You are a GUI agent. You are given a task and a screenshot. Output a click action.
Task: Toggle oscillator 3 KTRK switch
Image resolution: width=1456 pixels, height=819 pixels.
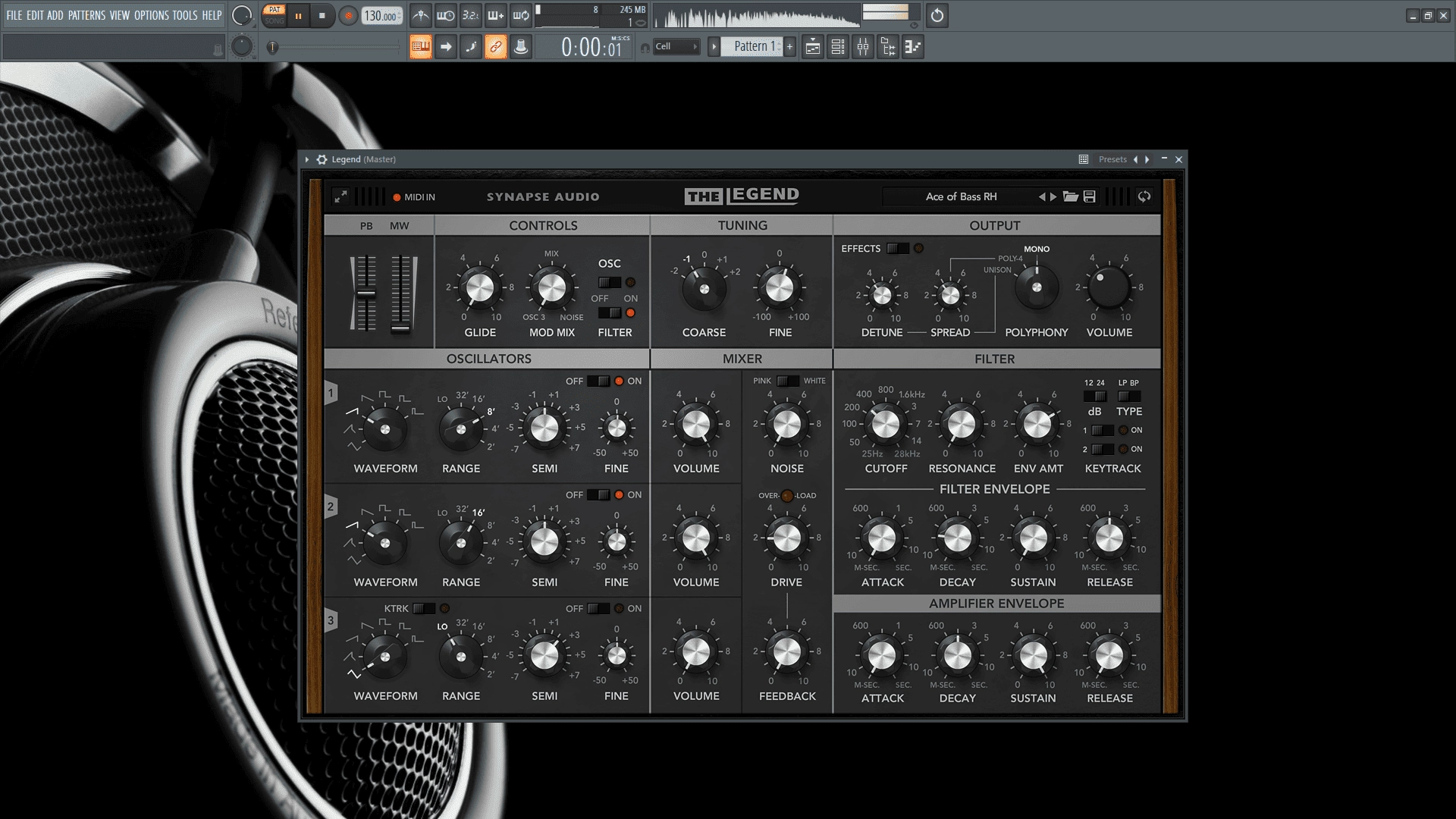[x=424, y=608]
